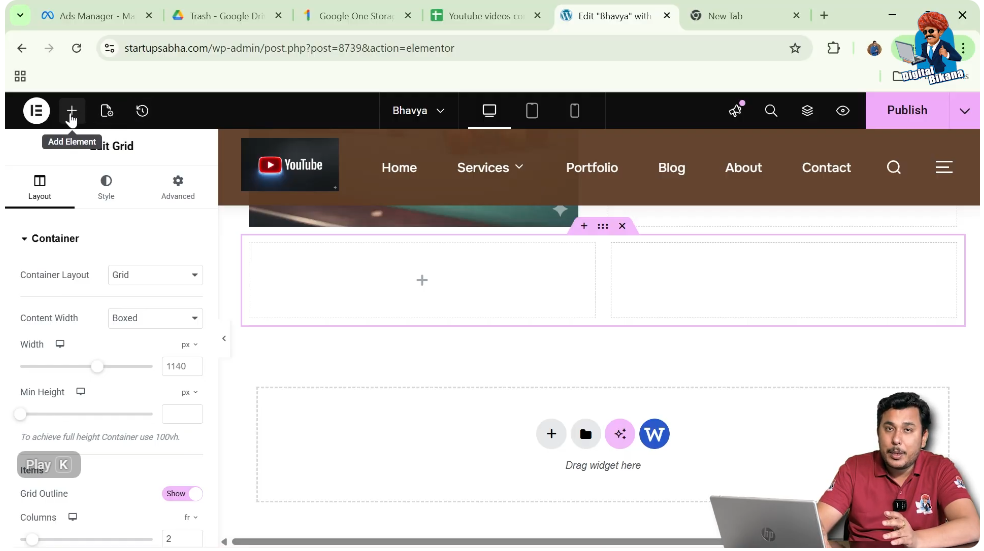The image size is (984, 551).
Task: Adjust the Columns slider handle
Action: point(32,540)
